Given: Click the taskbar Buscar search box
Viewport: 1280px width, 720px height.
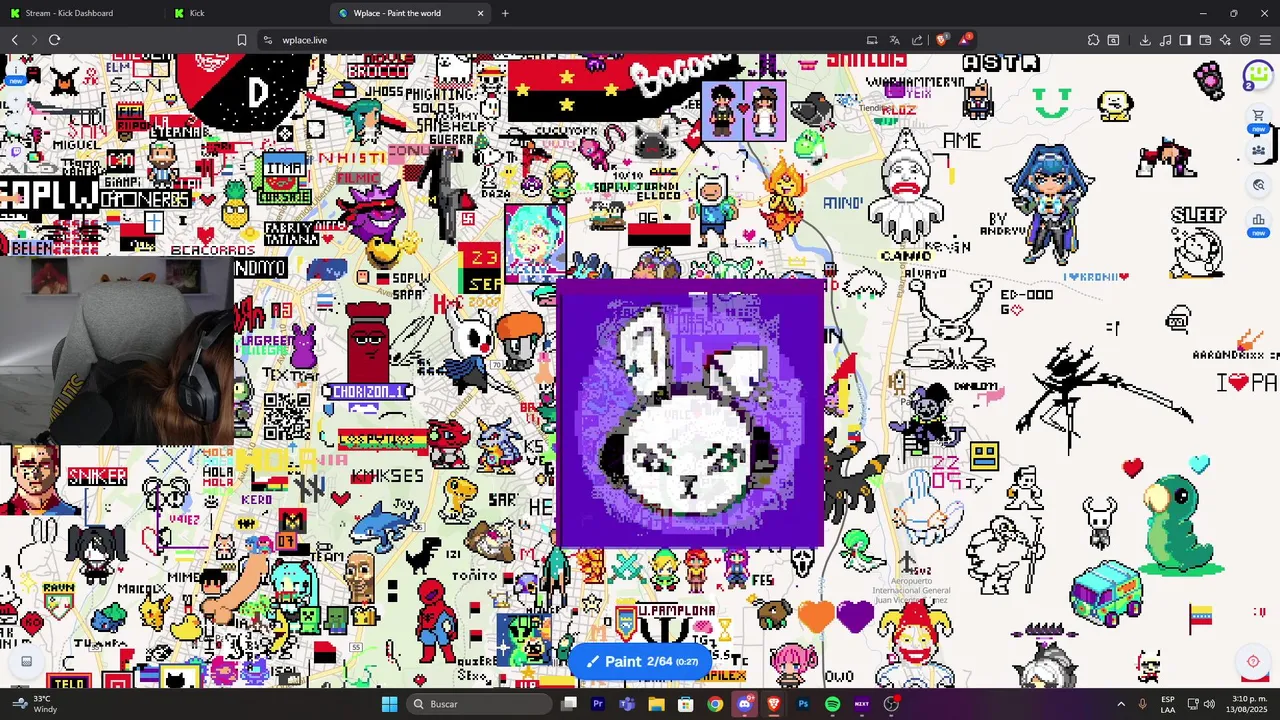Looking at the screenshot, I should pos(480,704).
